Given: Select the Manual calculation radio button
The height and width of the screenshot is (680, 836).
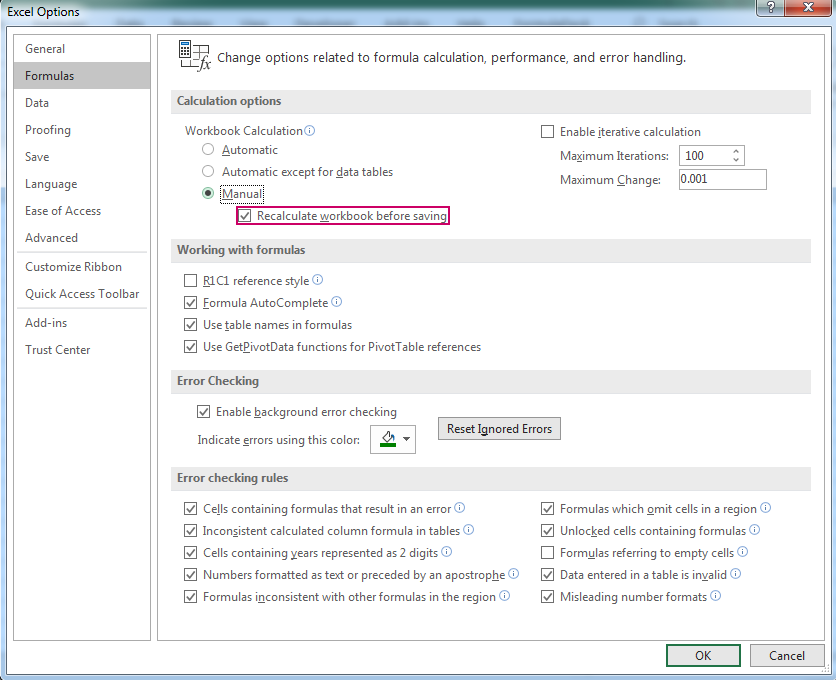Looking at the screenshot, I should 208,193.
